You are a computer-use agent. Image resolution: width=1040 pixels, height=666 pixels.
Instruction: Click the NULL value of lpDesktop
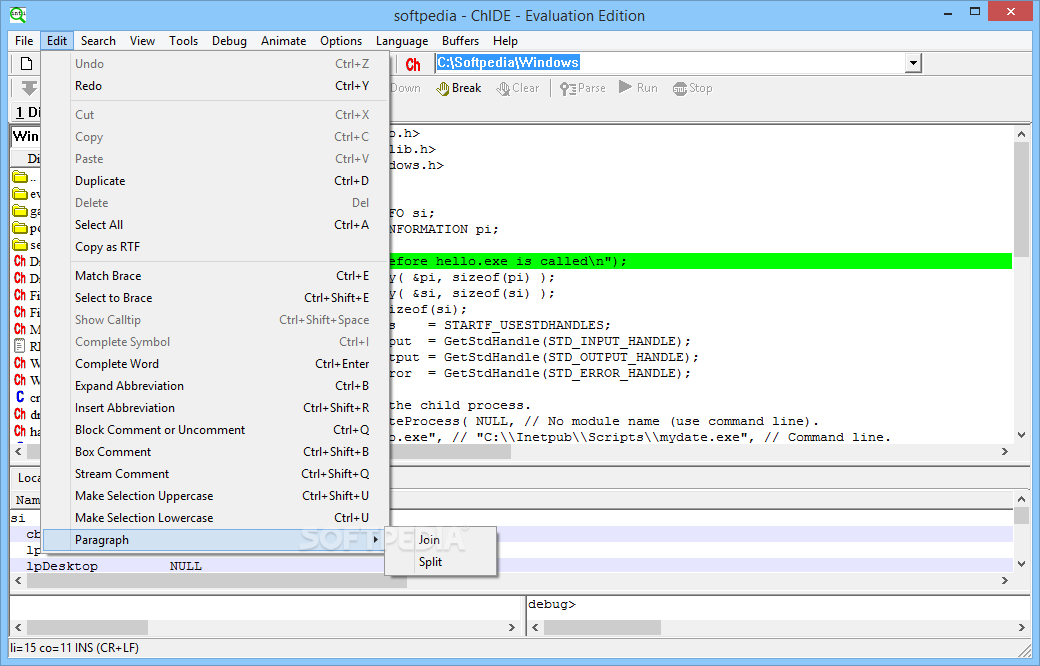coord(186,566)
